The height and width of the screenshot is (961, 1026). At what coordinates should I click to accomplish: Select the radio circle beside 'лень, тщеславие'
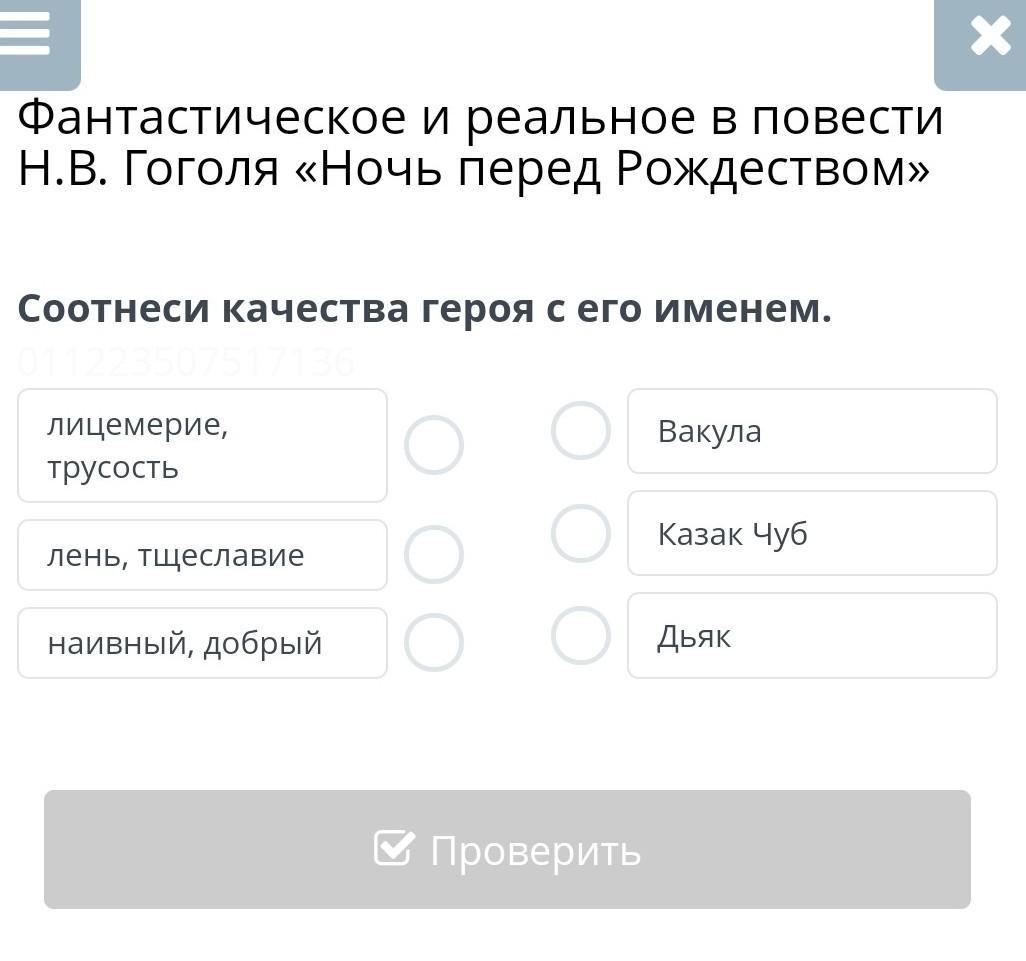[434, 555]
